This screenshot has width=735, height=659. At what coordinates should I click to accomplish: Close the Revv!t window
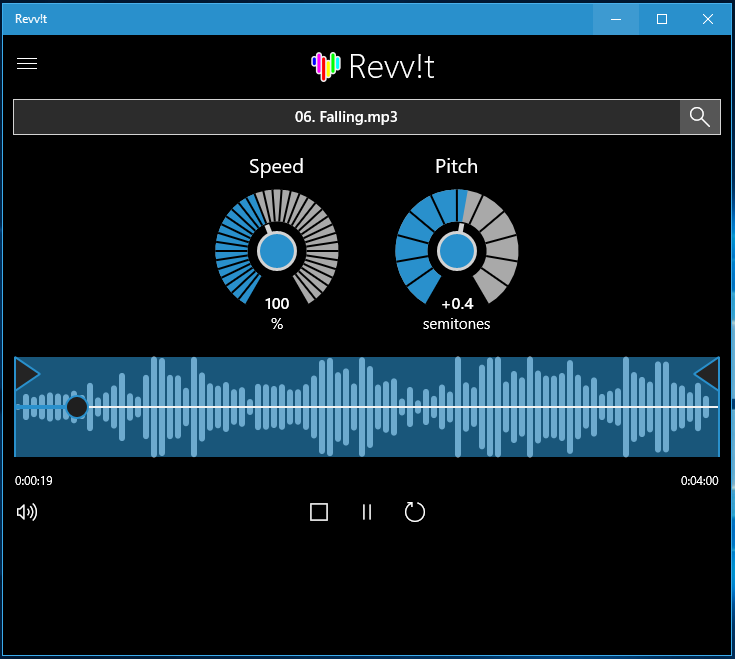[x=708, y=19]
